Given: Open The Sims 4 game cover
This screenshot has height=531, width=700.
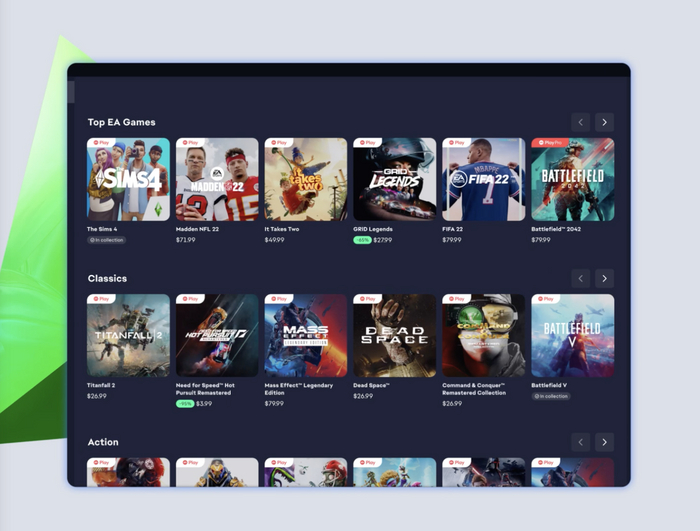Looking at the screenshot, I should pyautogui.click(x=128, y=179).
